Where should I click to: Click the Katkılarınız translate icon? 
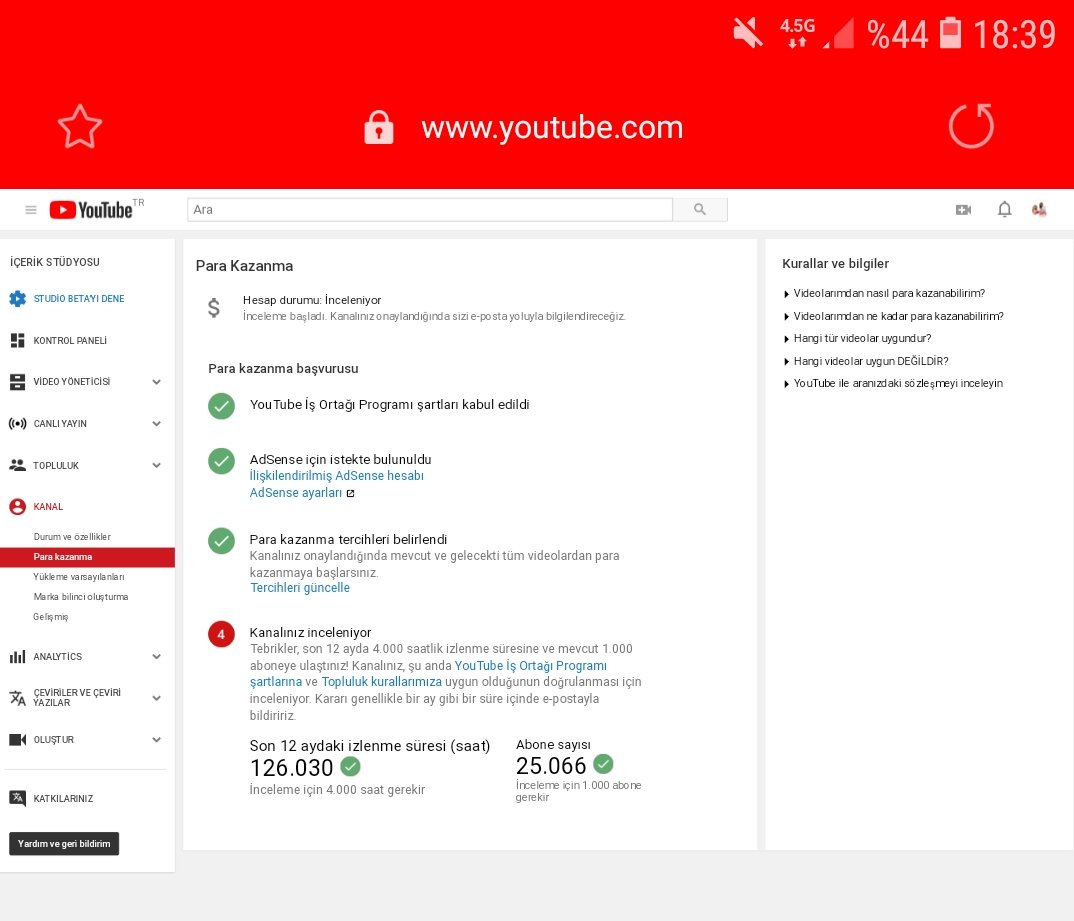coord(17,798)
